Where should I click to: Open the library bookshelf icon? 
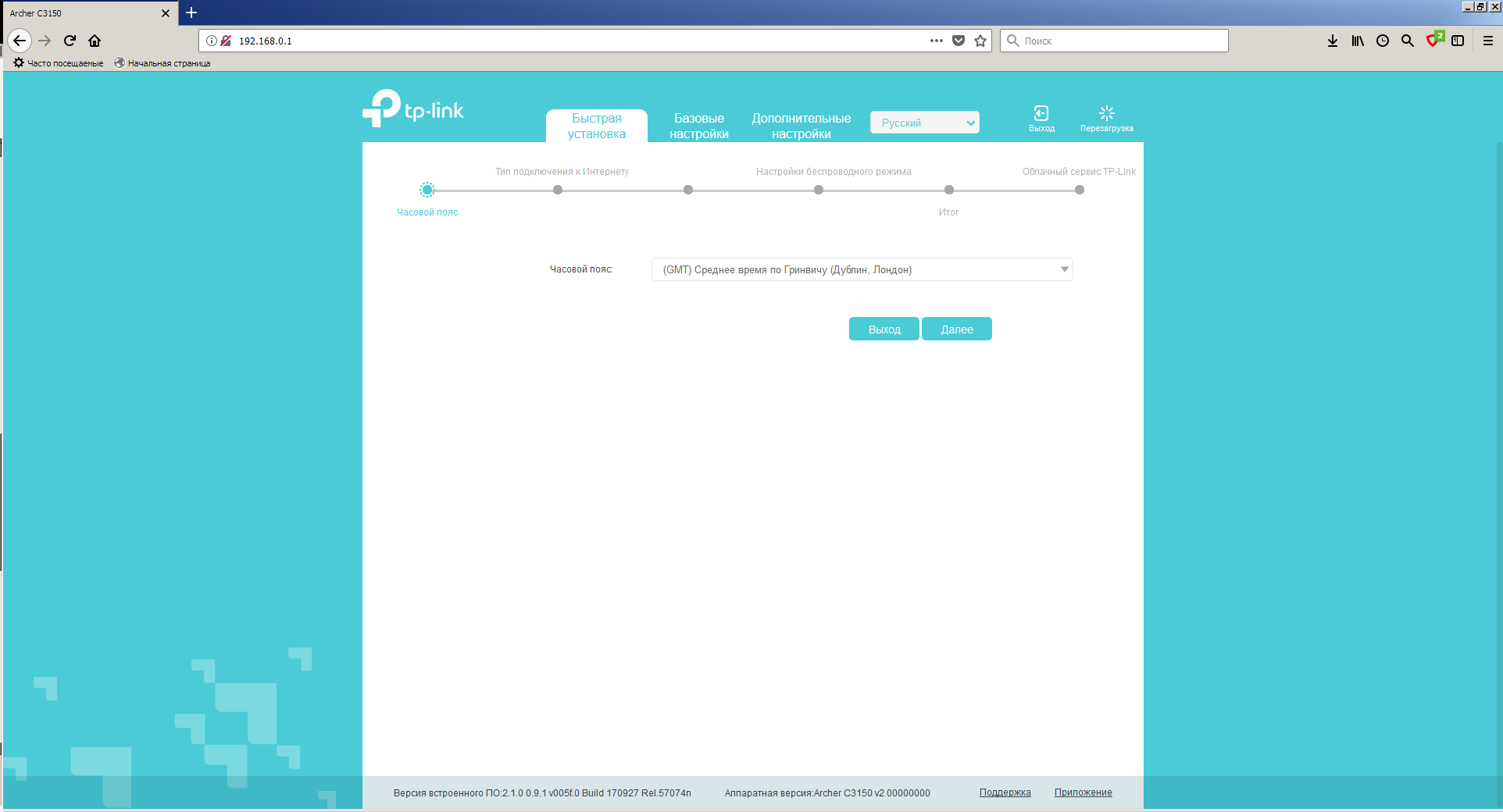[1358, 41]
